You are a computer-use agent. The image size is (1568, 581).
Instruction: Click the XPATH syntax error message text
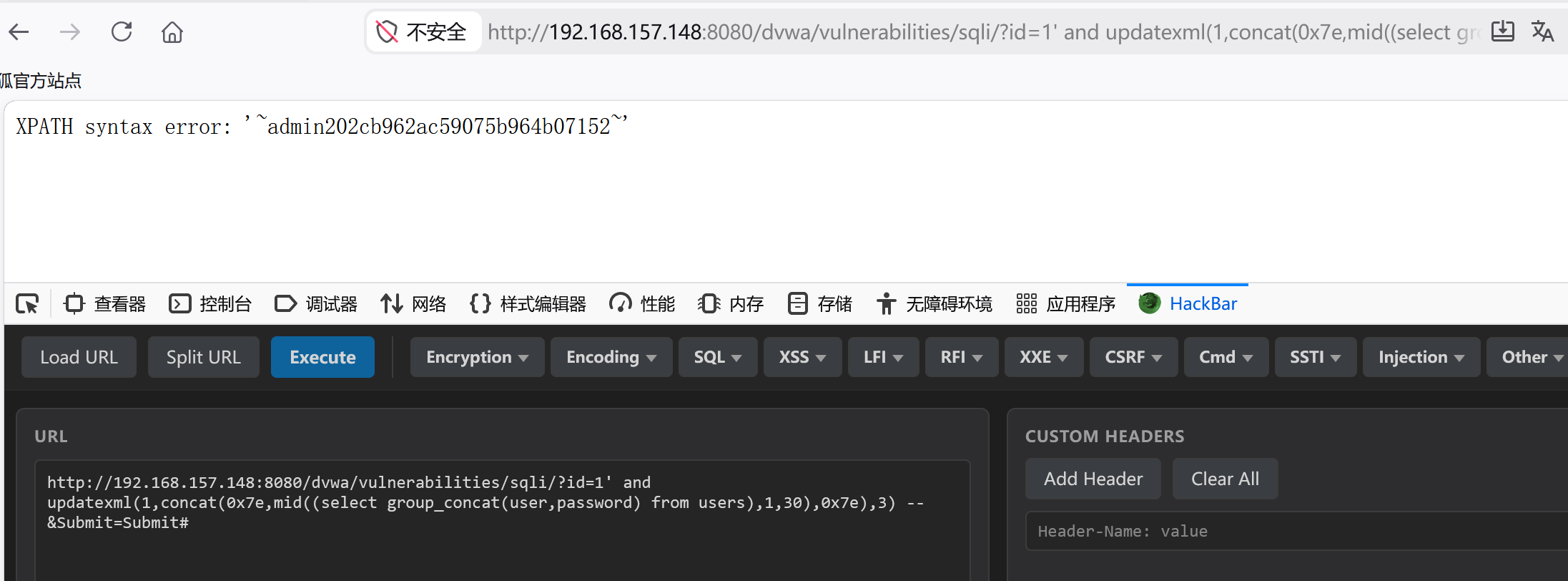tap(322, 127)
